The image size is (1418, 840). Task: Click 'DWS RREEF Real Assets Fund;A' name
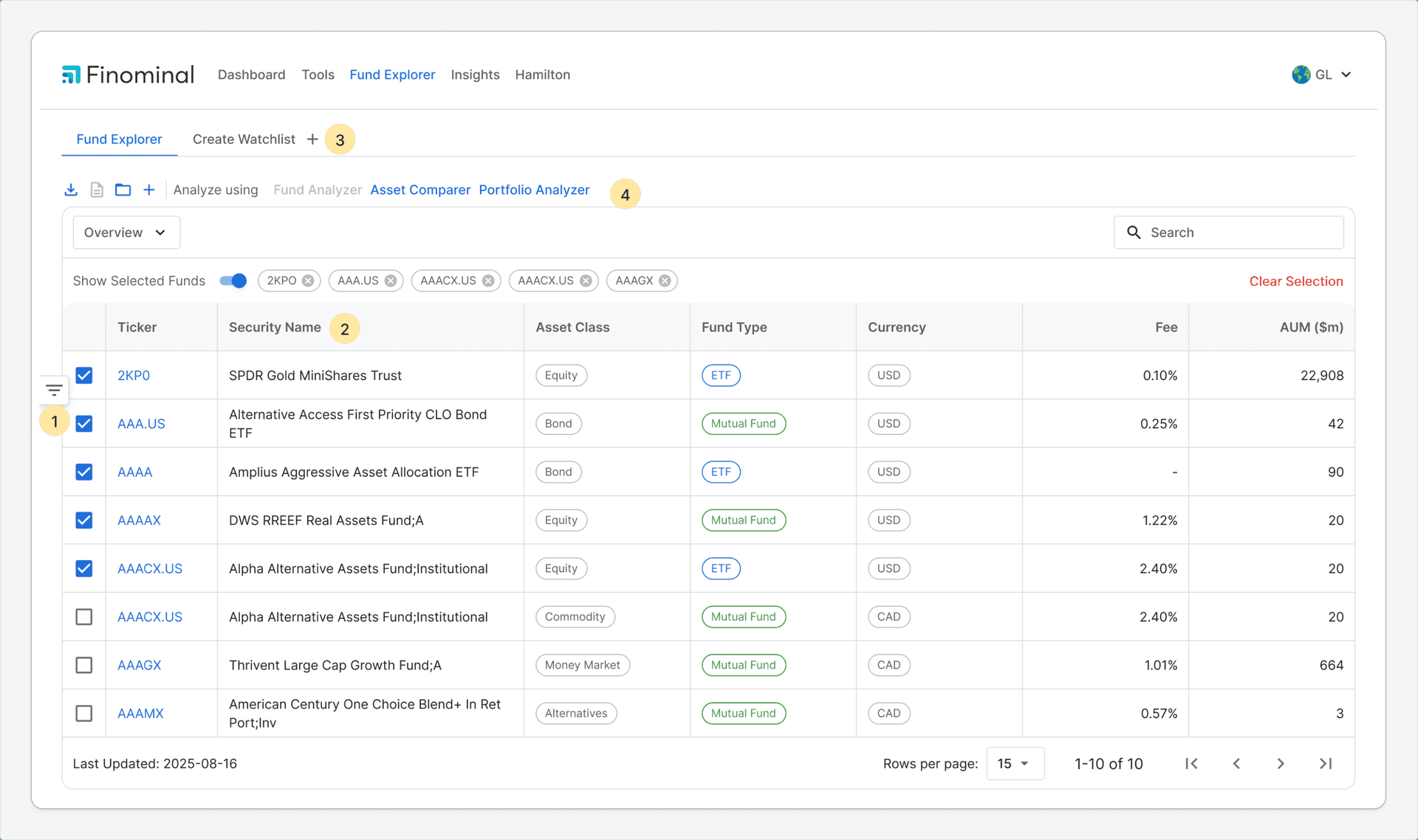tap(326, 520)
